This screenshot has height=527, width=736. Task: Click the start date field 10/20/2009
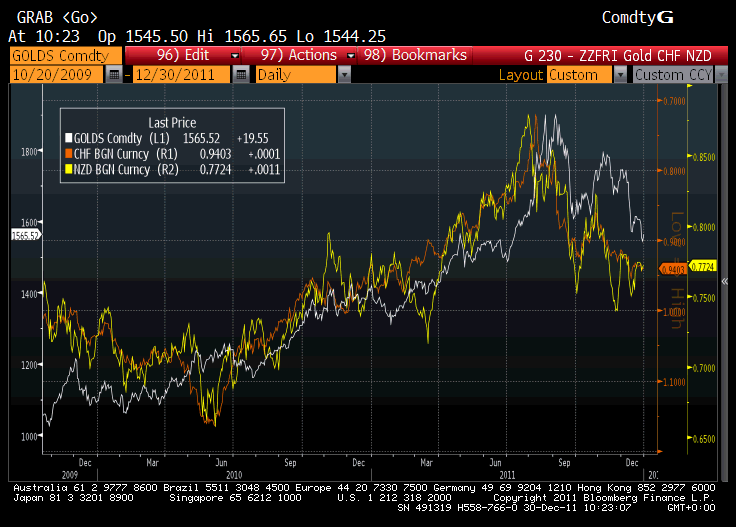pos(56,75)
